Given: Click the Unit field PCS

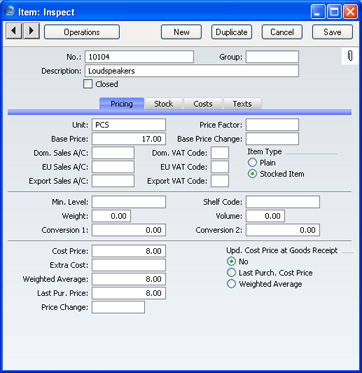Looking at the screenshot, I should pos(129,125).
